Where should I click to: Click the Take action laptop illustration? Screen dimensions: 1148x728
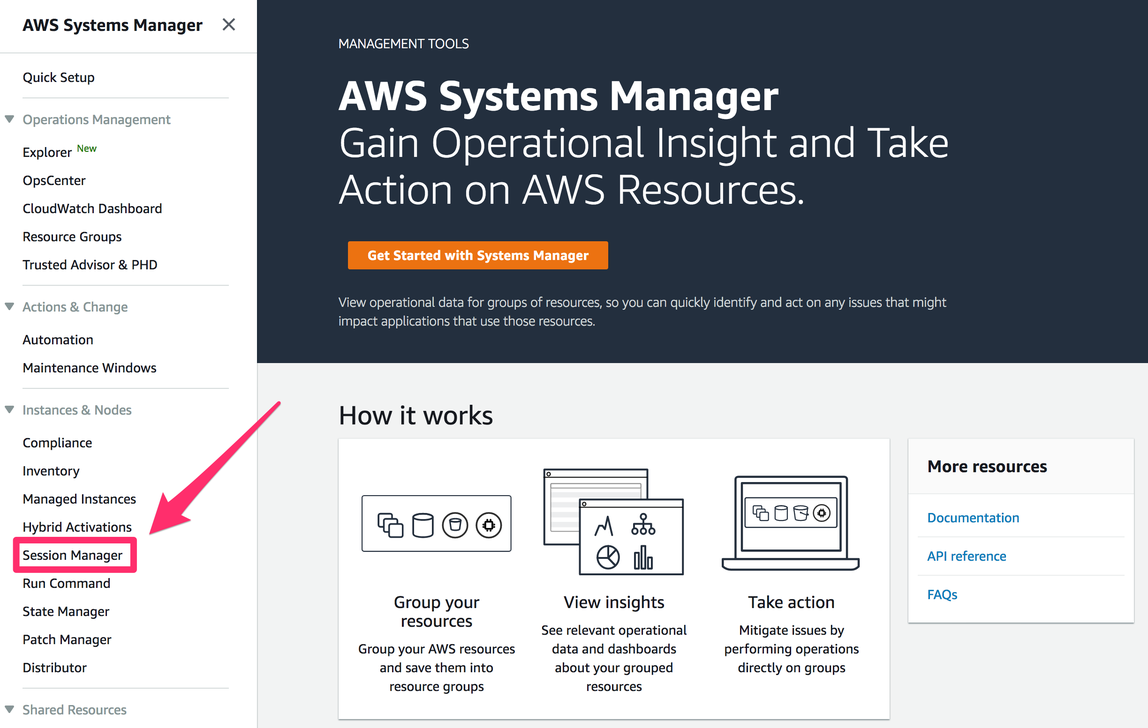click(x=790, y=522)
